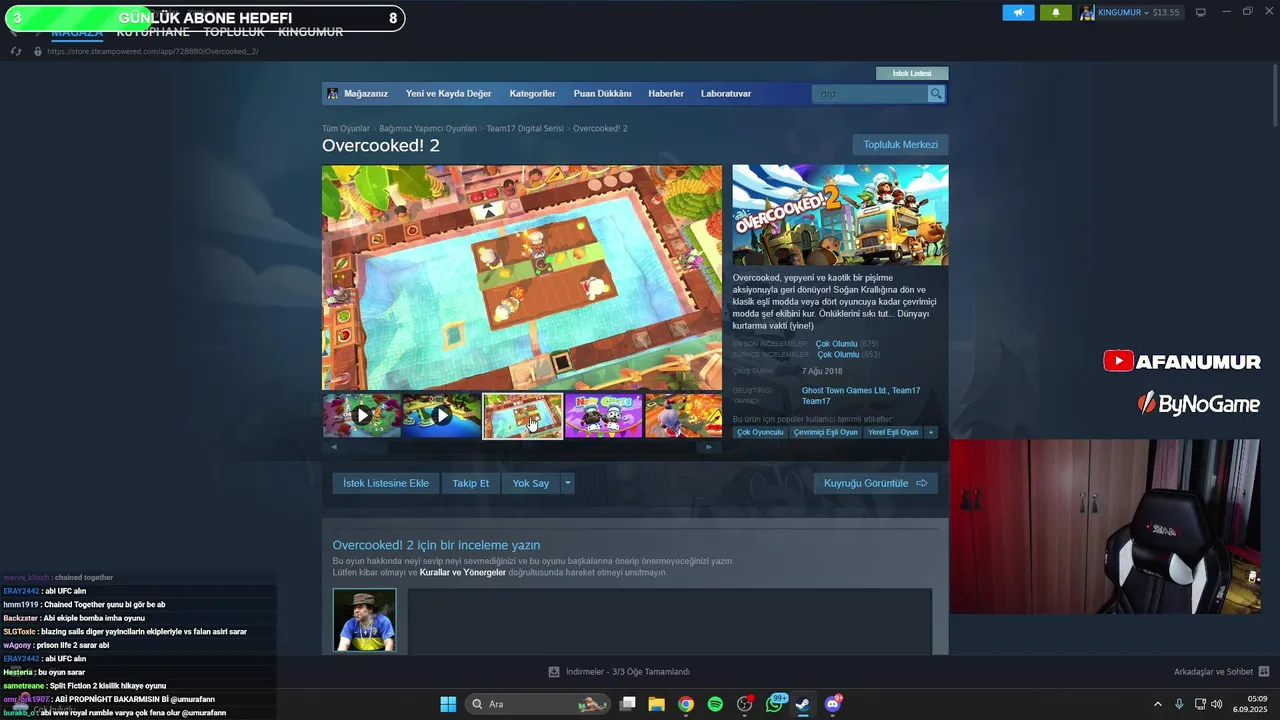Open Steam notifications bell
The image size is (1280, 720).
1055,12
